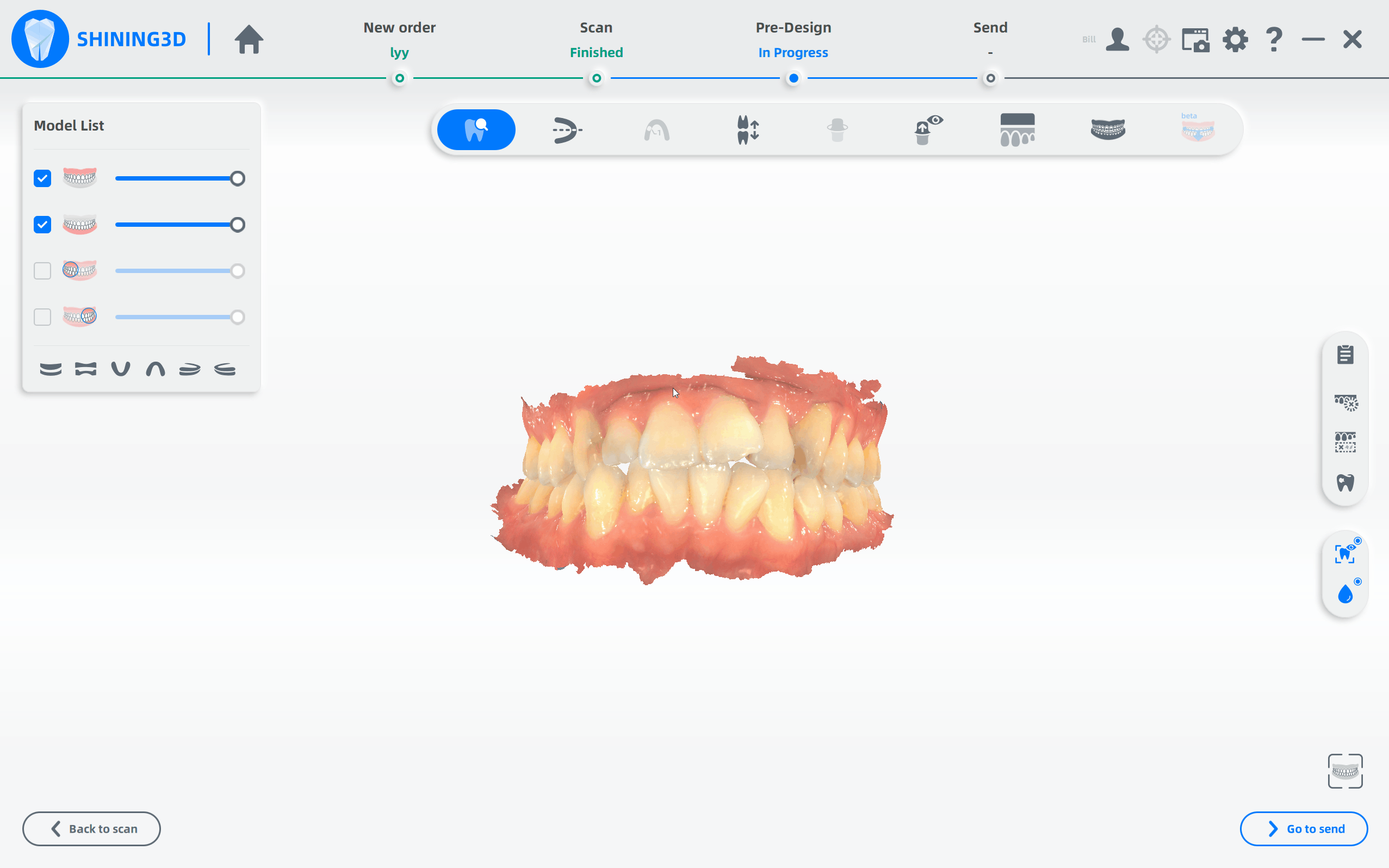Enable the right bite model checkbox
This screenshot has height=868, width=1389.
pos(42,317)
